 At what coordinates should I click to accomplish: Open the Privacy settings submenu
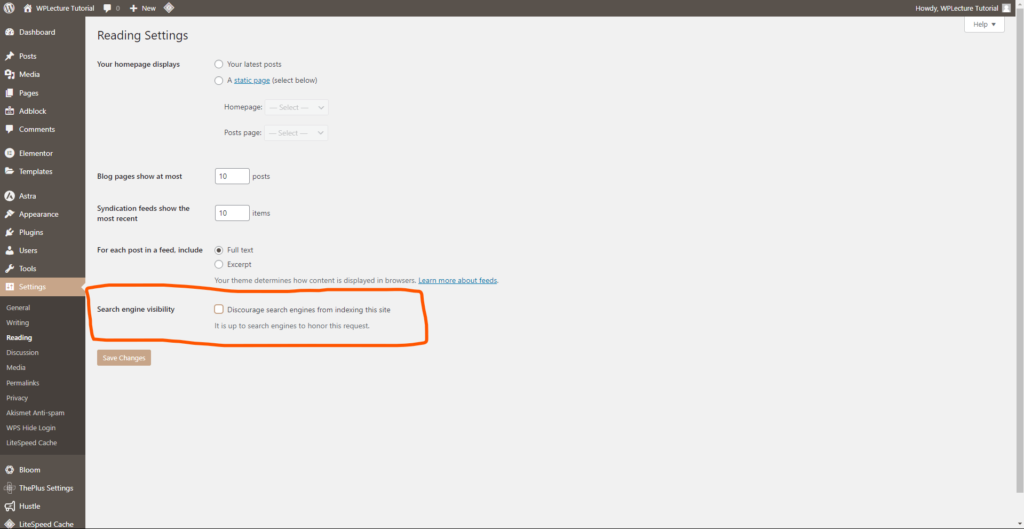coord(17,398)
